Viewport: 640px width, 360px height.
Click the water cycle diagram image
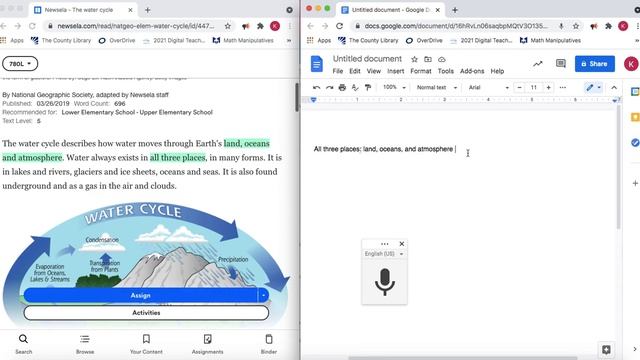click(146, 263)
